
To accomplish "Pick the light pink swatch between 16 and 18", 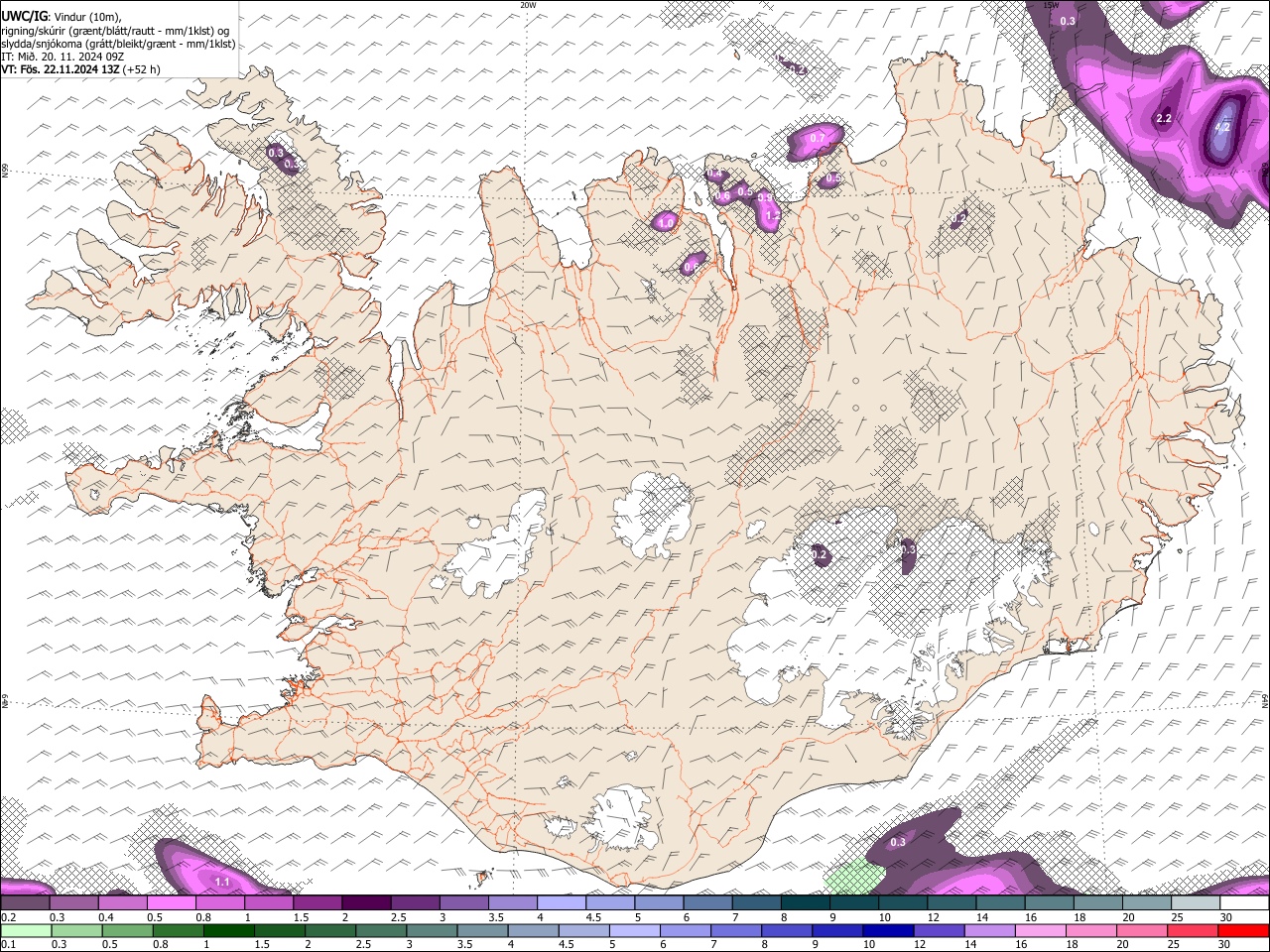I will coord(1041,931).
